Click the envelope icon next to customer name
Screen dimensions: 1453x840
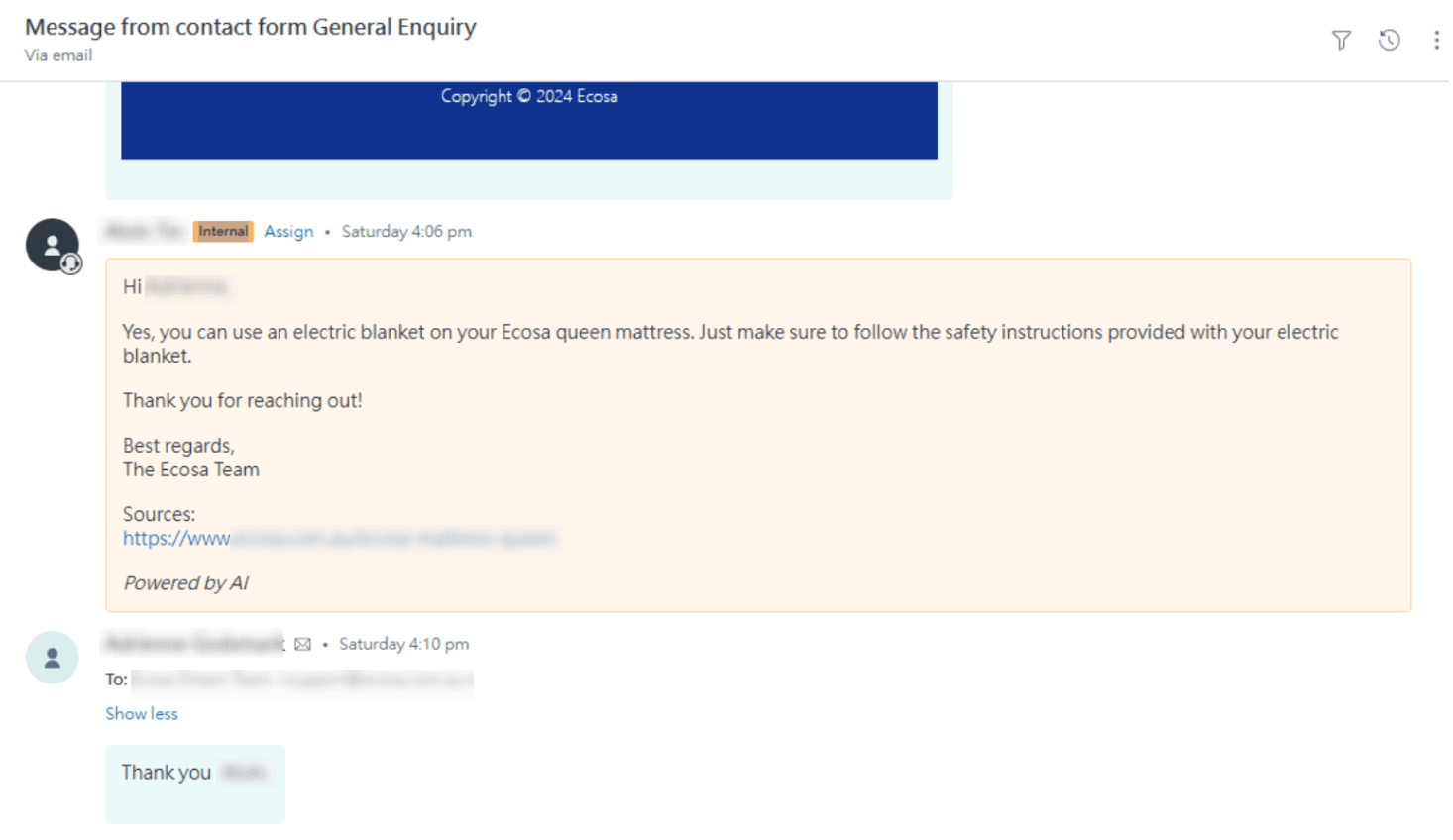(302, 645)
